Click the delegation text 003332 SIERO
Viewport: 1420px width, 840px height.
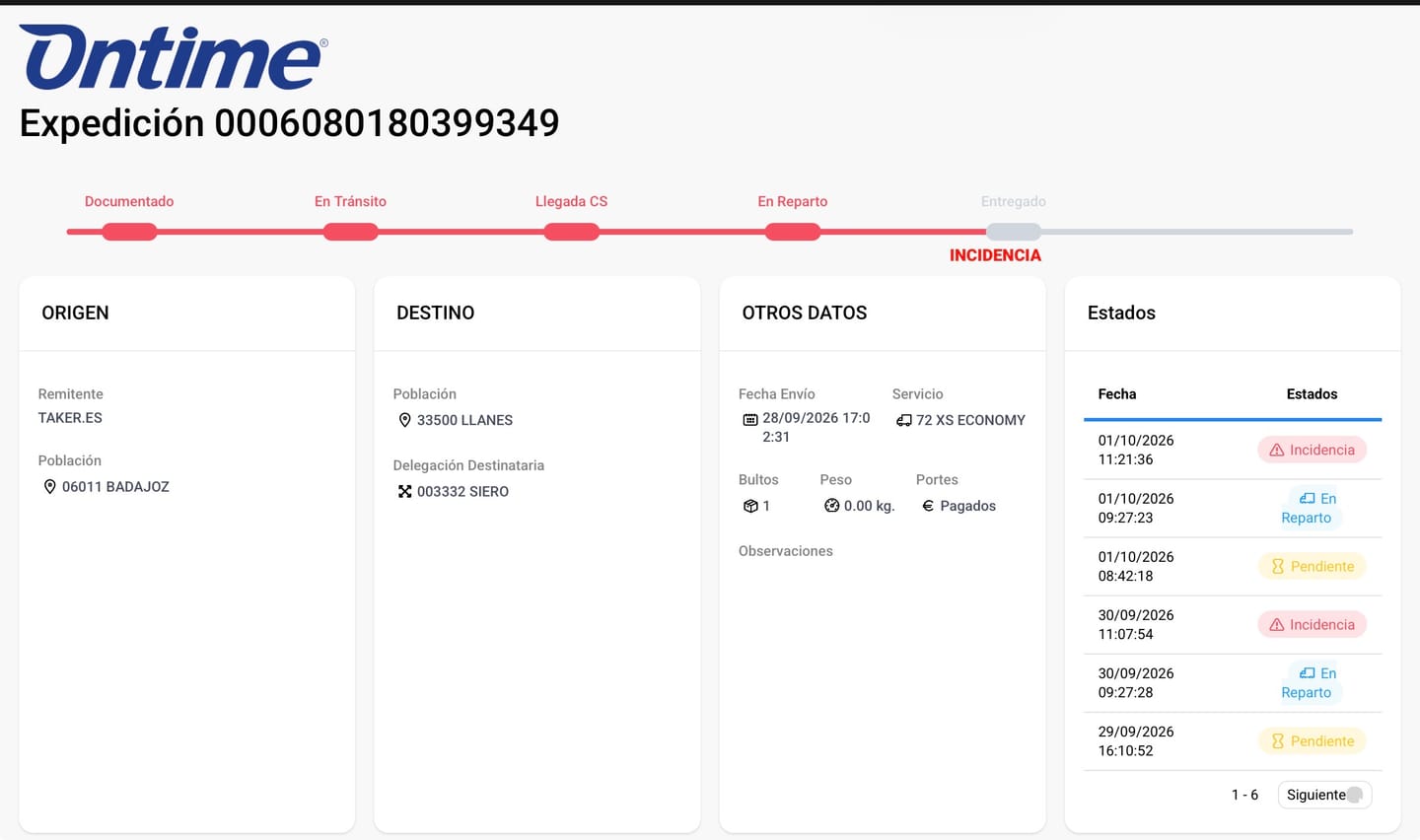[462, 491]
